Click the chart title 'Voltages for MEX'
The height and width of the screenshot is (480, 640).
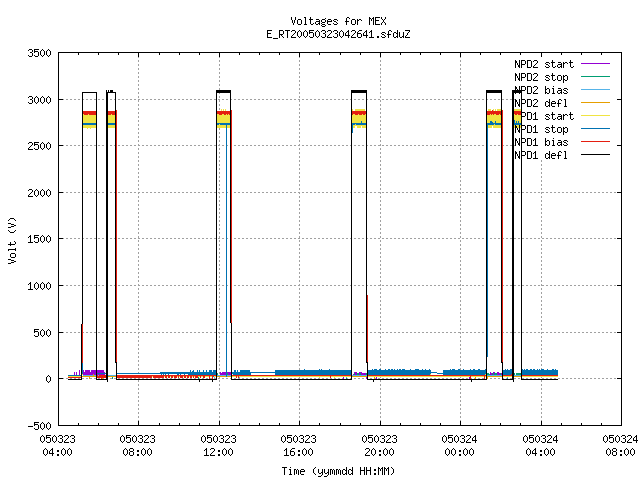[338, 21]
